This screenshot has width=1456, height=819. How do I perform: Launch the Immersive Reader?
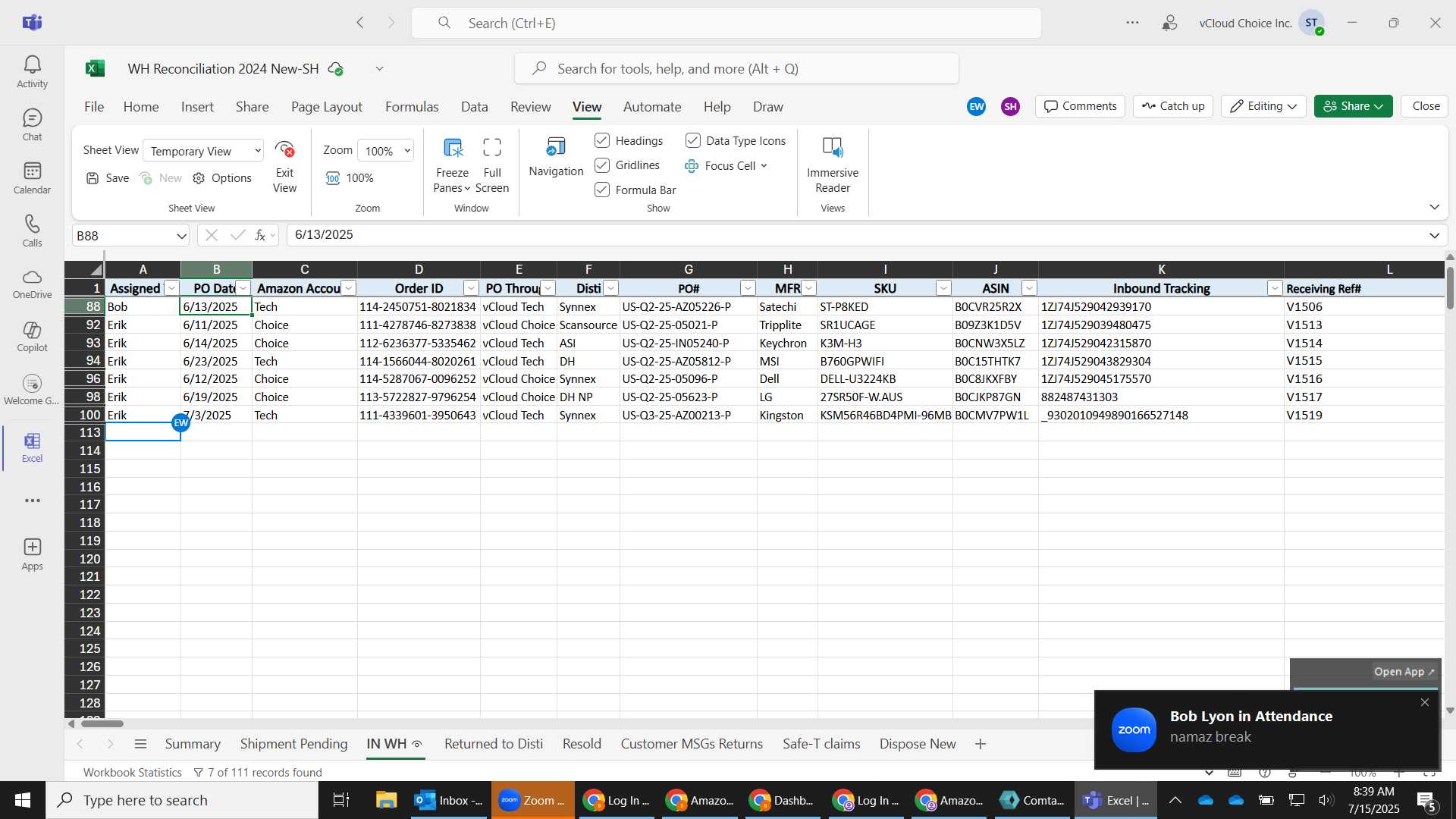click(833, 165)
